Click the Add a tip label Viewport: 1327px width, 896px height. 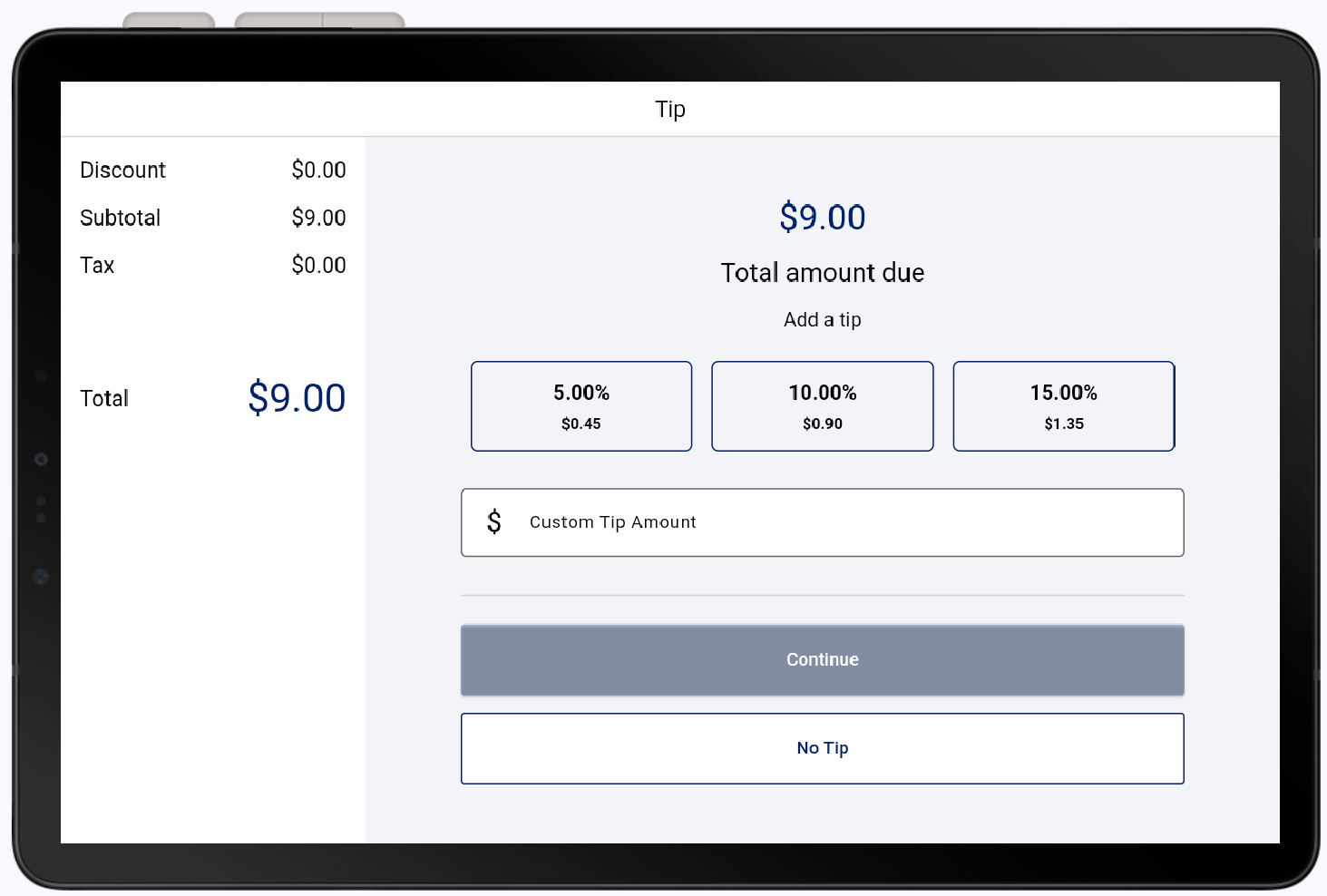click(x=822, y=319)
